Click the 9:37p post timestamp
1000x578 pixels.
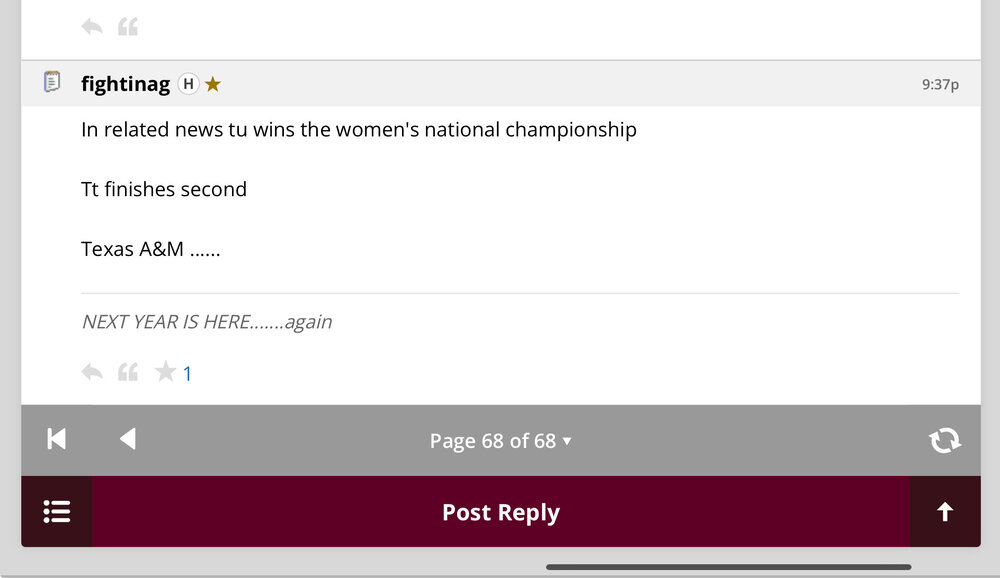click(x=940, y=85)
